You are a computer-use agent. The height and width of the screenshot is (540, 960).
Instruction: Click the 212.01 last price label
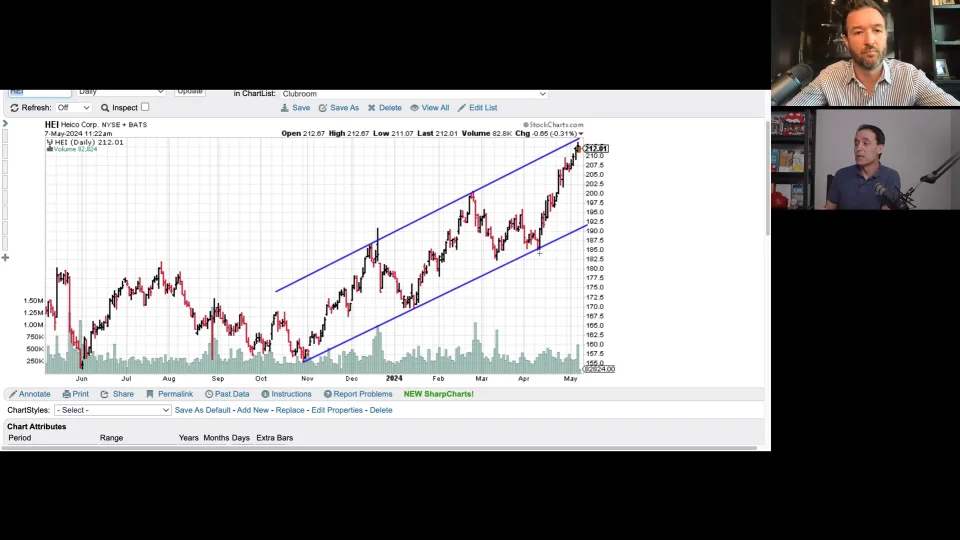point(596,149)
